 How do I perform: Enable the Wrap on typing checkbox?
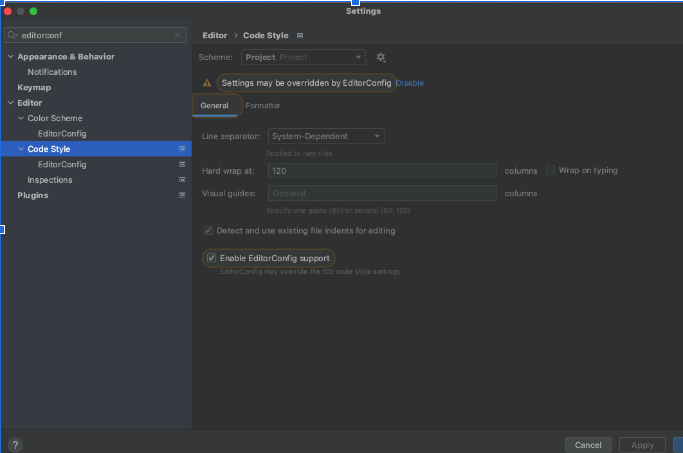(x=551, y=170)
